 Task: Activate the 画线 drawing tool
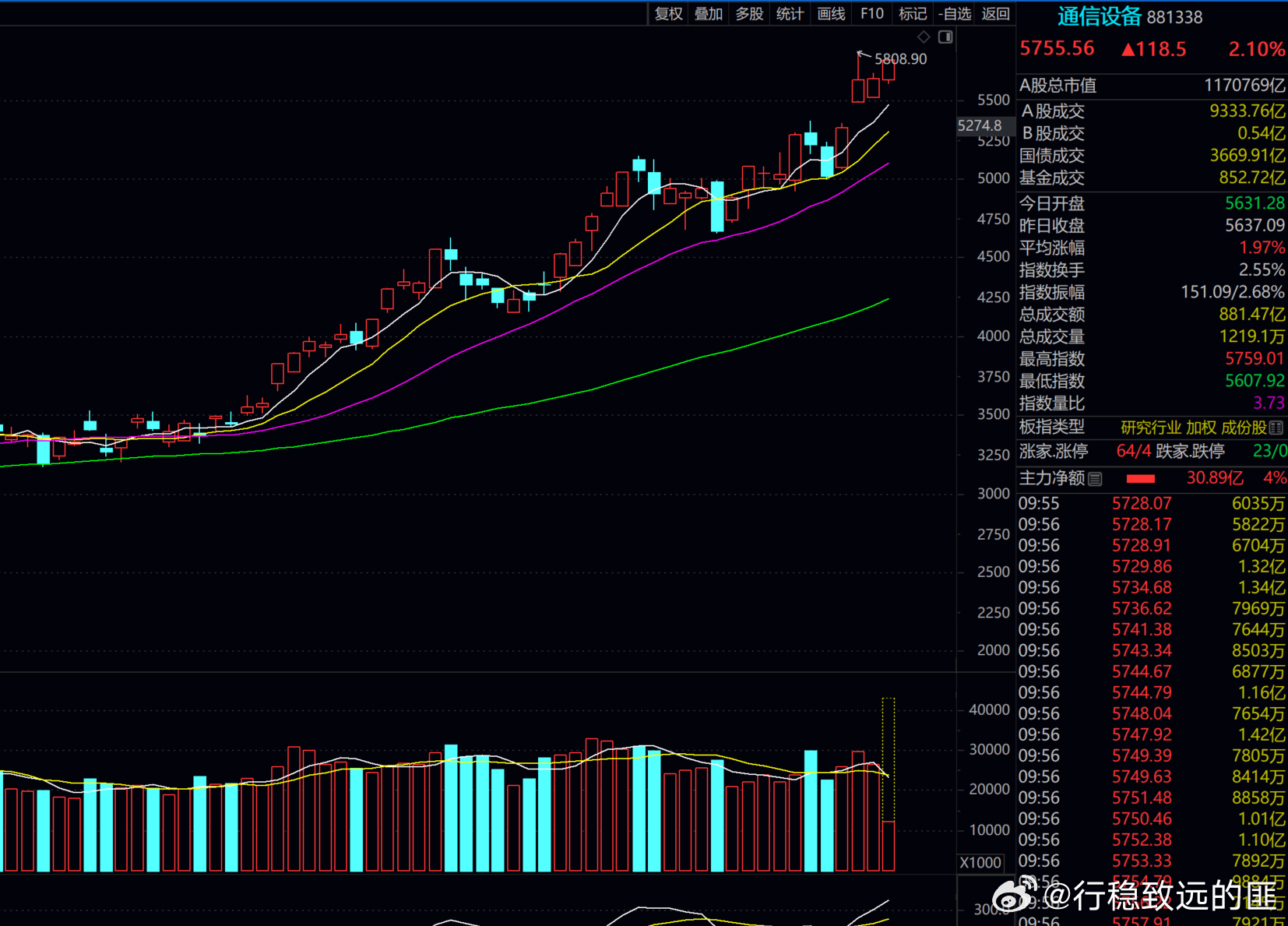click(x=831, y=13)
